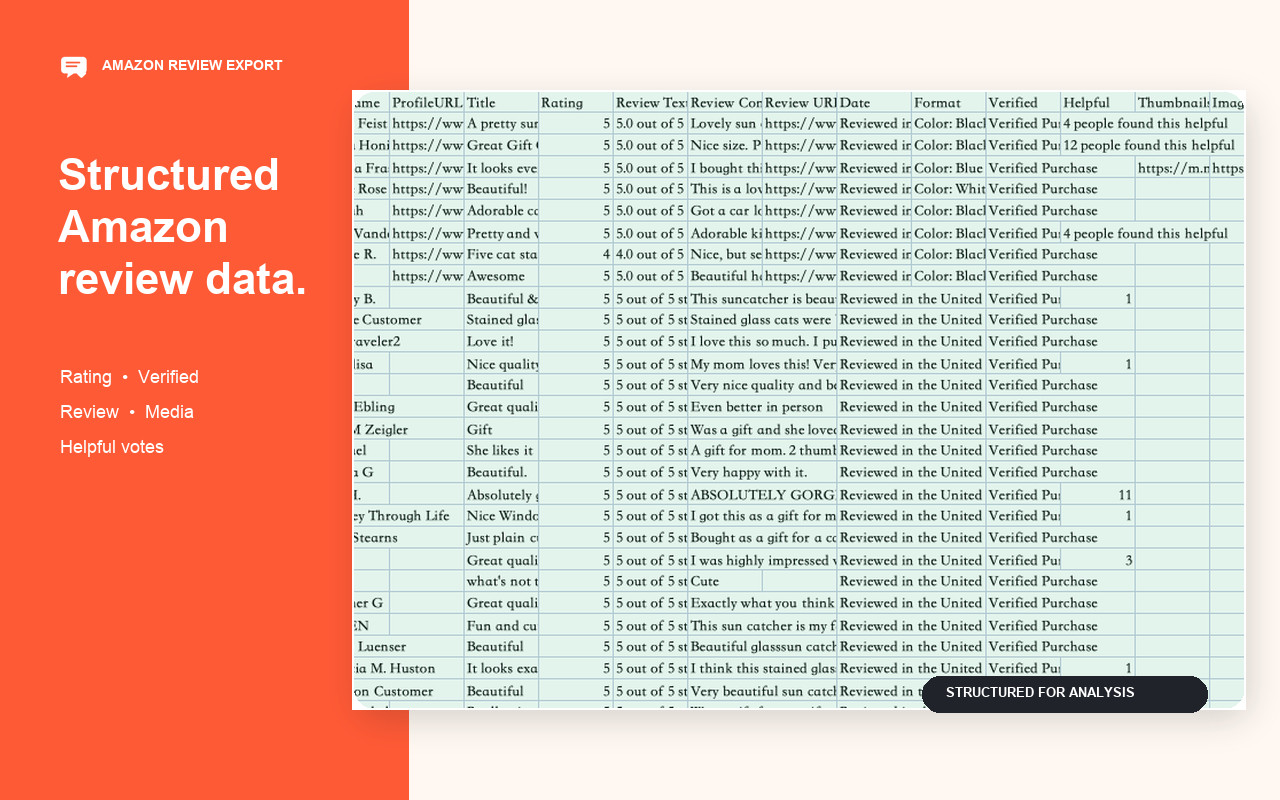
Task: Select the 'Color: Blue' format cell
Action: [949, 168]
